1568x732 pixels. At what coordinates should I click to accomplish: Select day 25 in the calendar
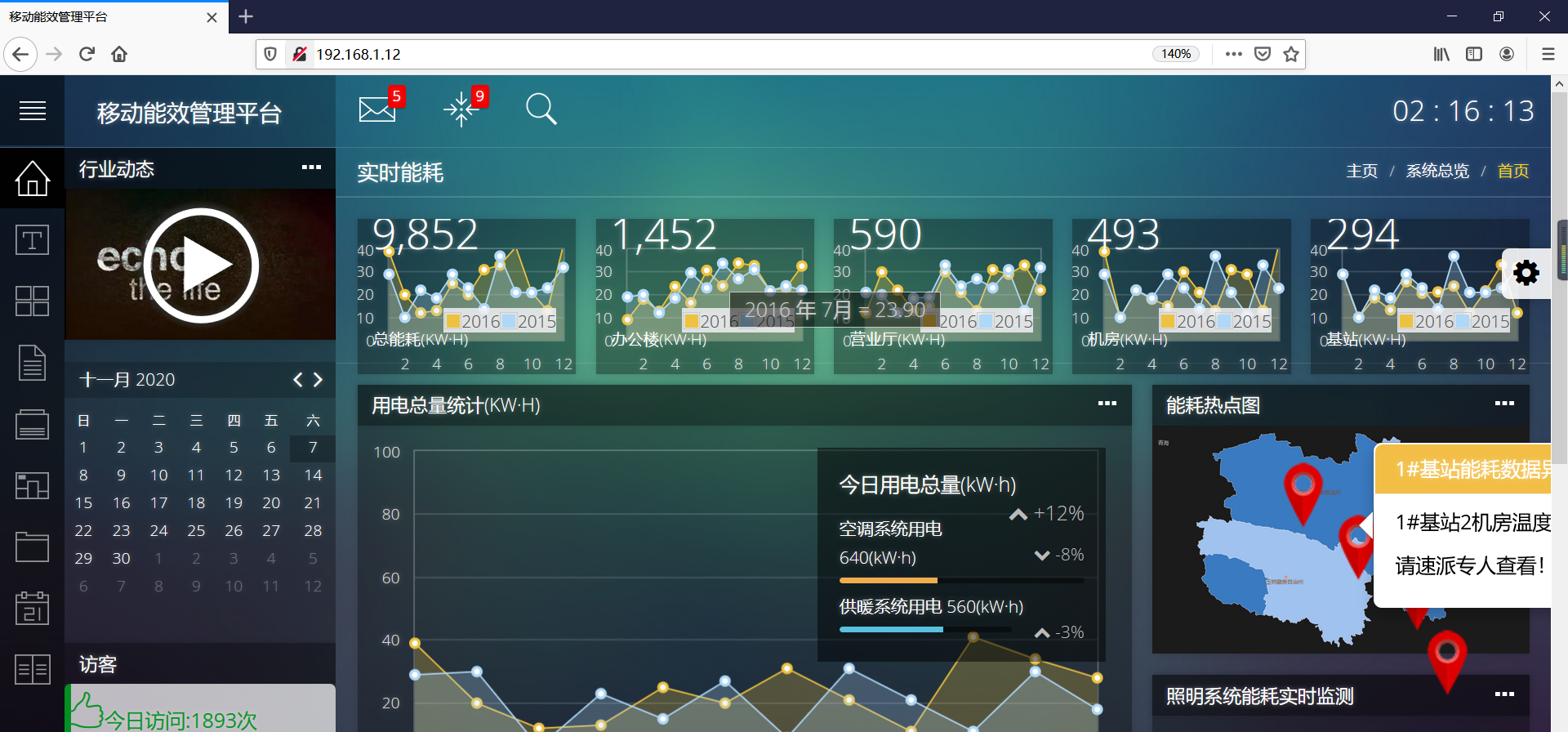pyautogui.click(x=196, y=530)
